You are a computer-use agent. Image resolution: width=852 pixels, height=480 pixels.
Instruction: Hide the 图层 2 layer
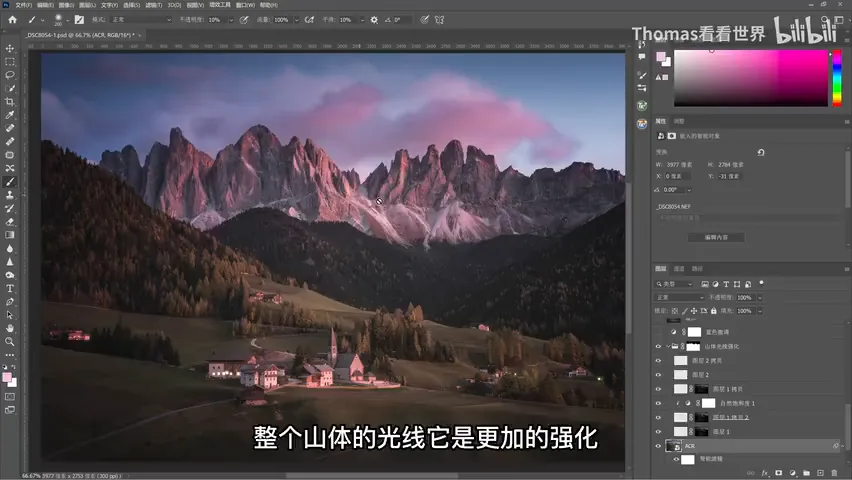tap(658, 375)
